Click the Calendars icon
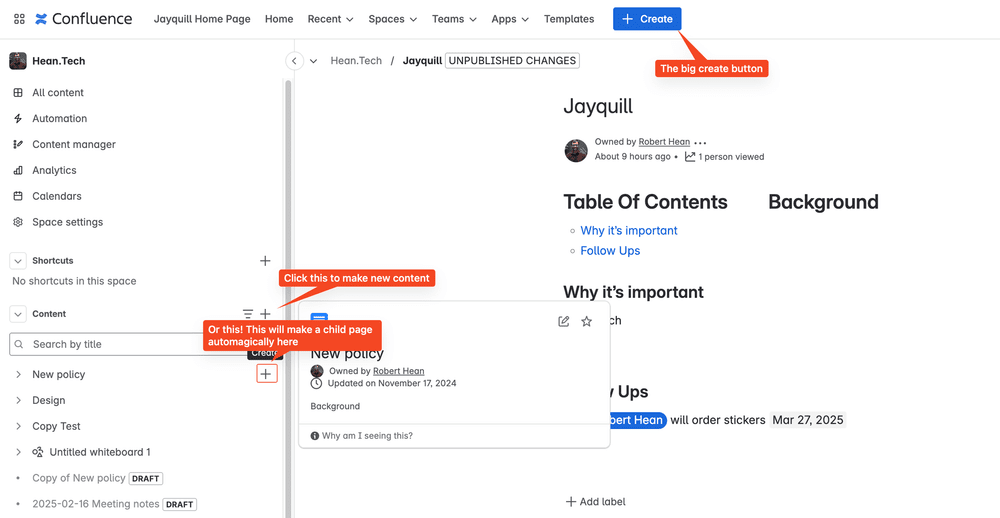This screenshot has width=1000, height=518. coord(18,196)
